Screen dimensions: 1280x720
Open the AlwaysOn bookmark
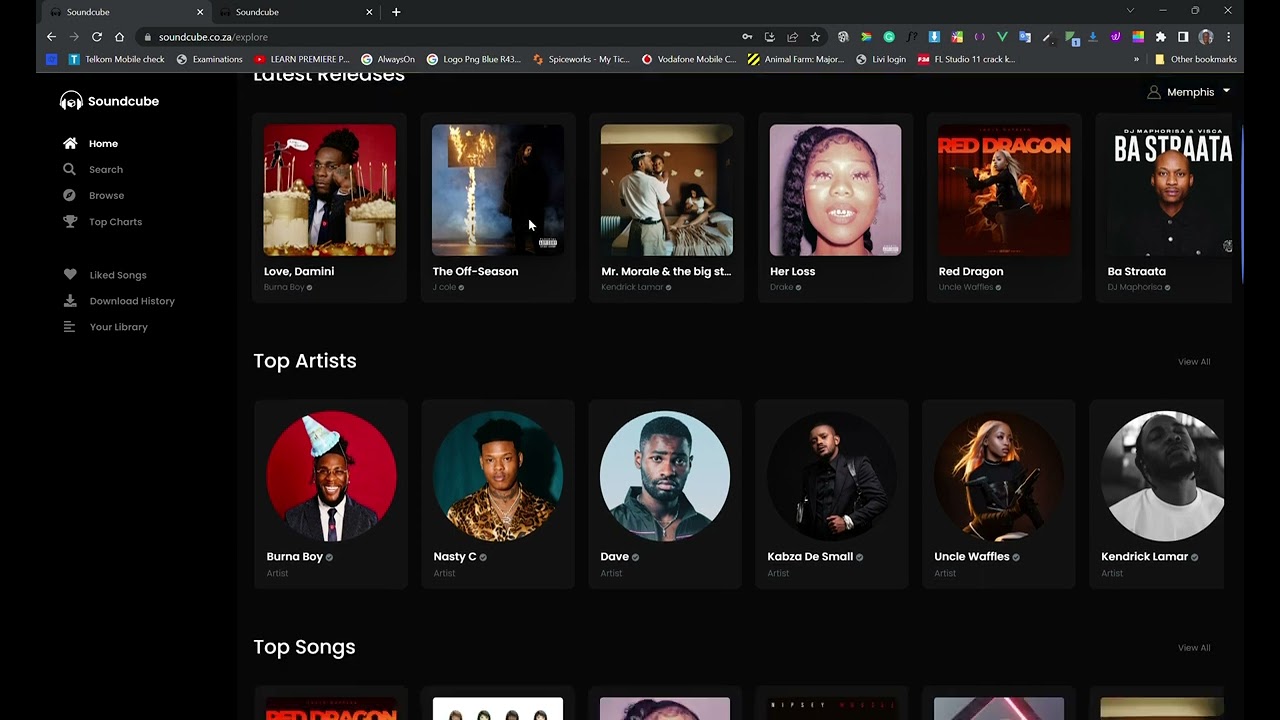(388, 59)
